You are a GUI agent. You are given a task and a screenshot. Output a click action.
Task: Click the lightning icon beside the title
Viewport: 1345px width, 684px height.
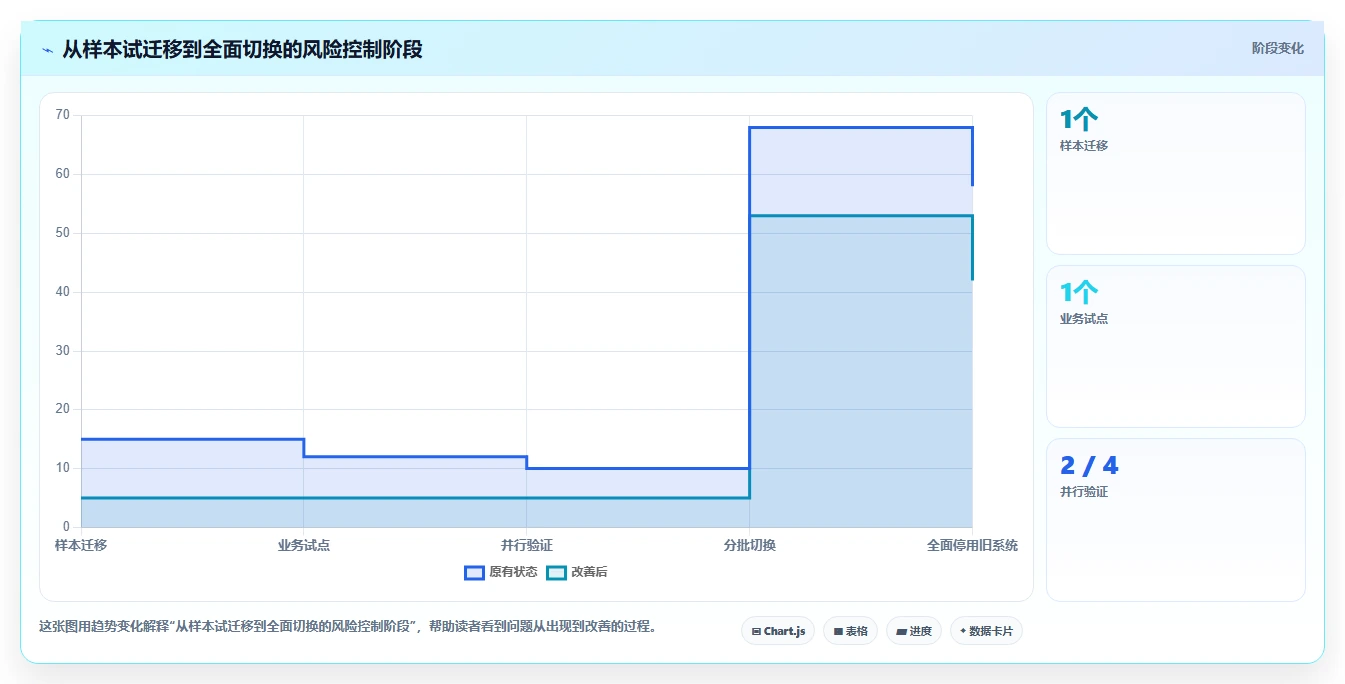(x=47, y=50)
